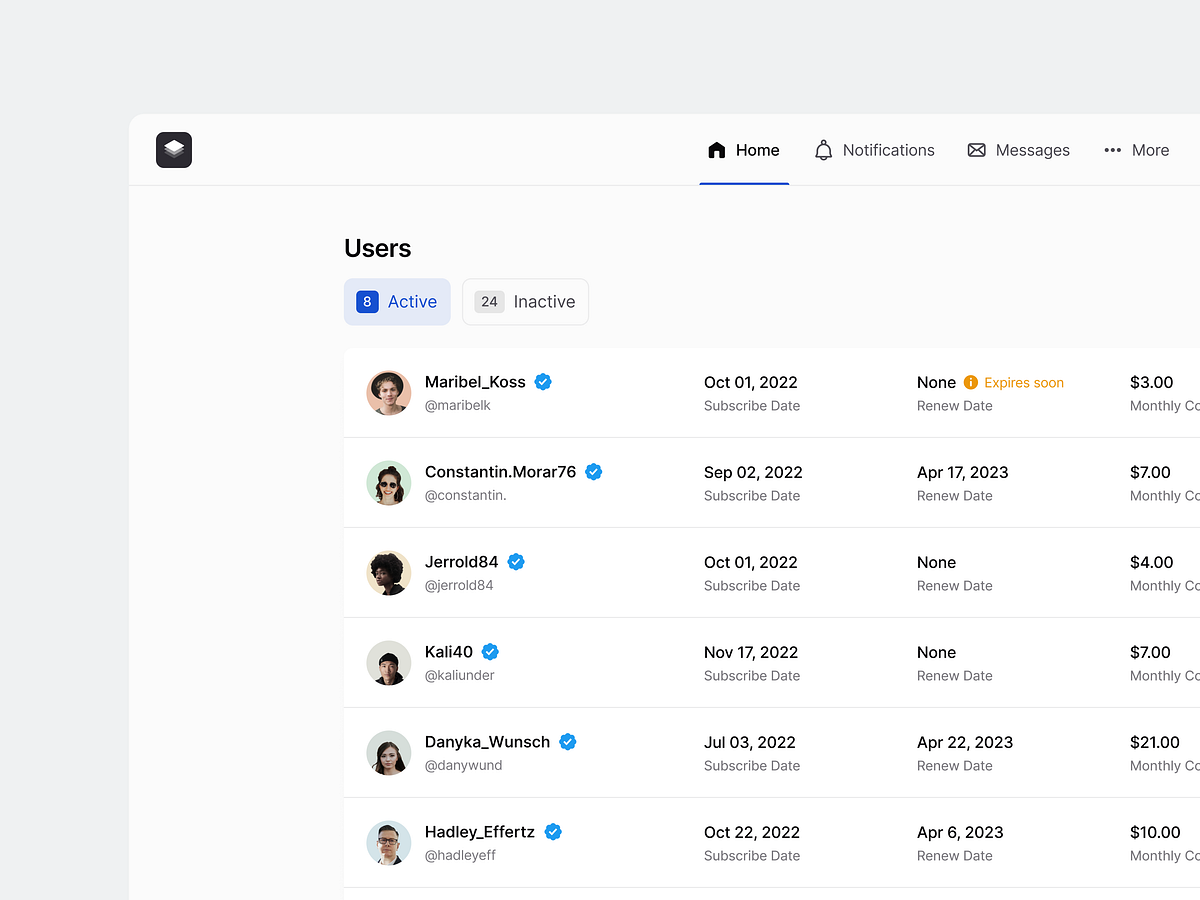Switch to the Inactive users filter
This screenshot has width=1200, height=900.
[525, 301]
